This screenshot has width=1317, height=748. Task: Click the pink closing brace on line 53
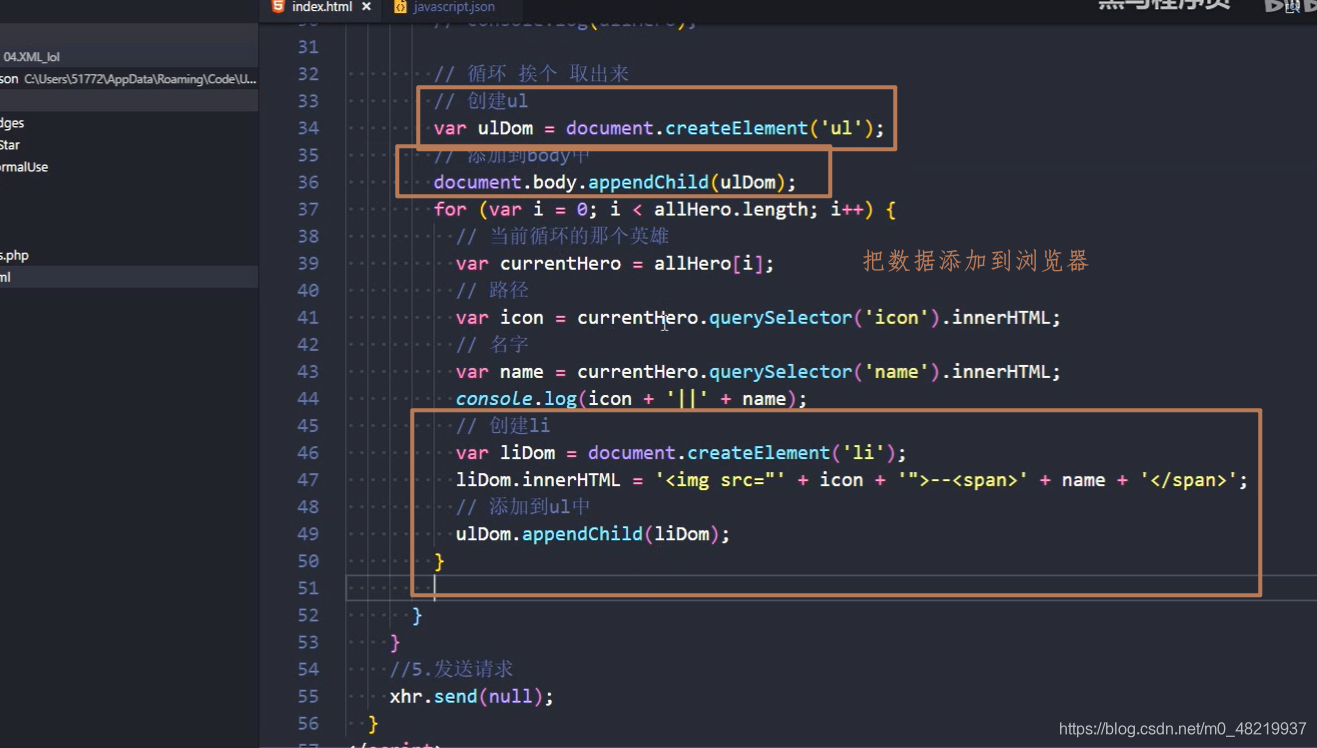[395, 642]
